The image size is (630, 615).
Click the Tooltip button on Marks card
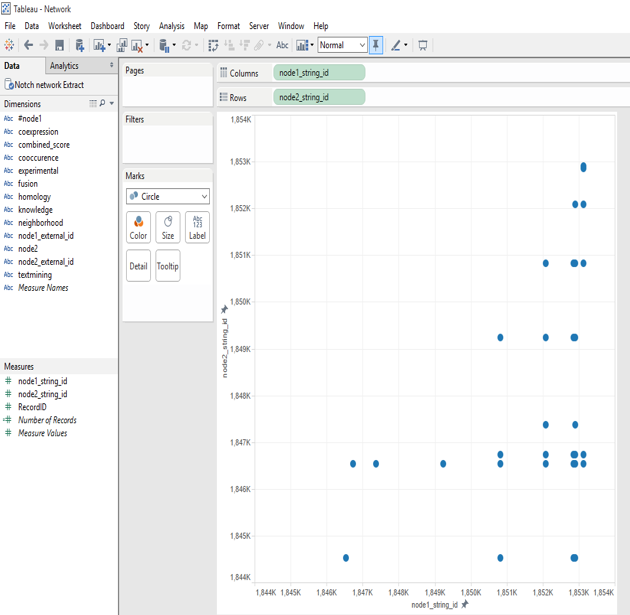[168, 266]
